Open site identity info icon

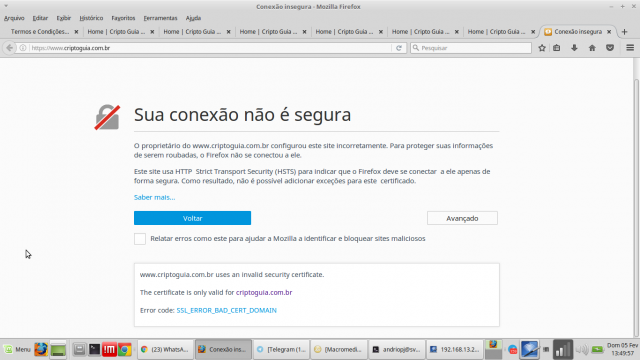click(23, 48)
